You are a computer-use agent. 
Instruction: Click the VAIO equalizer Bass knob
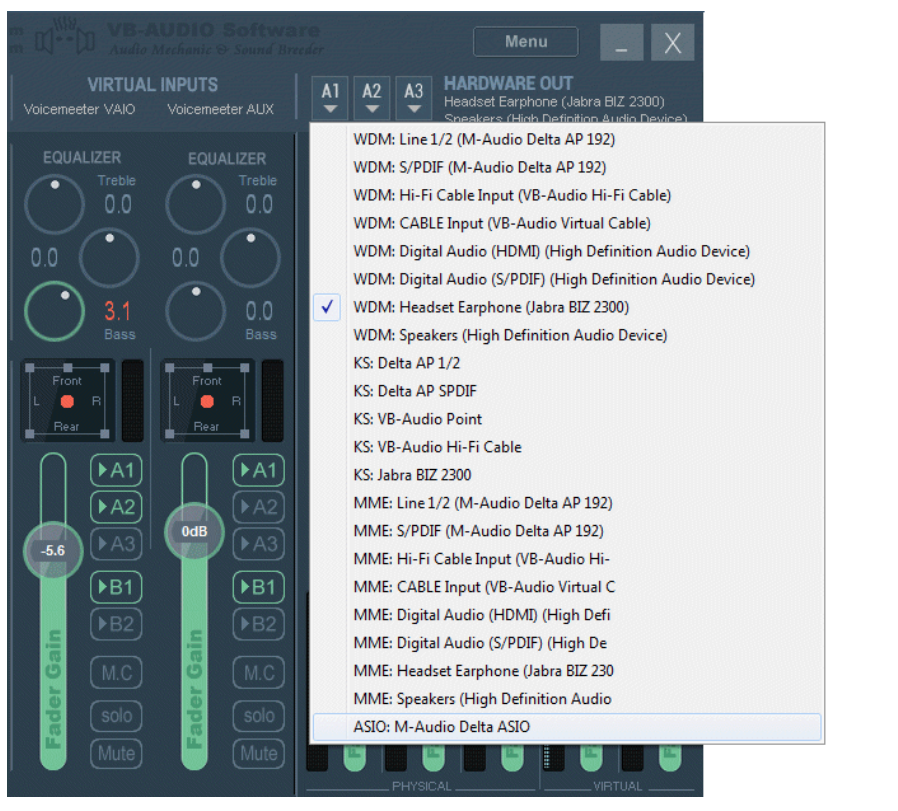coord(54,311)
